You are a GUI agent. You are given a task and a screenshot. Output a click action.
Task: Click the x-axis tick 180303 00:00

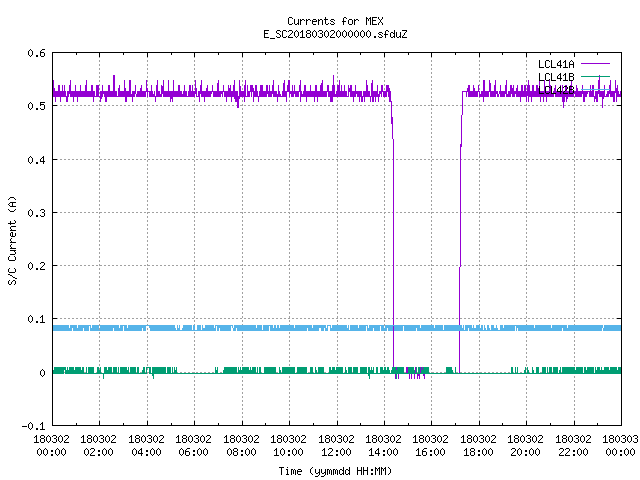point(620,445)
